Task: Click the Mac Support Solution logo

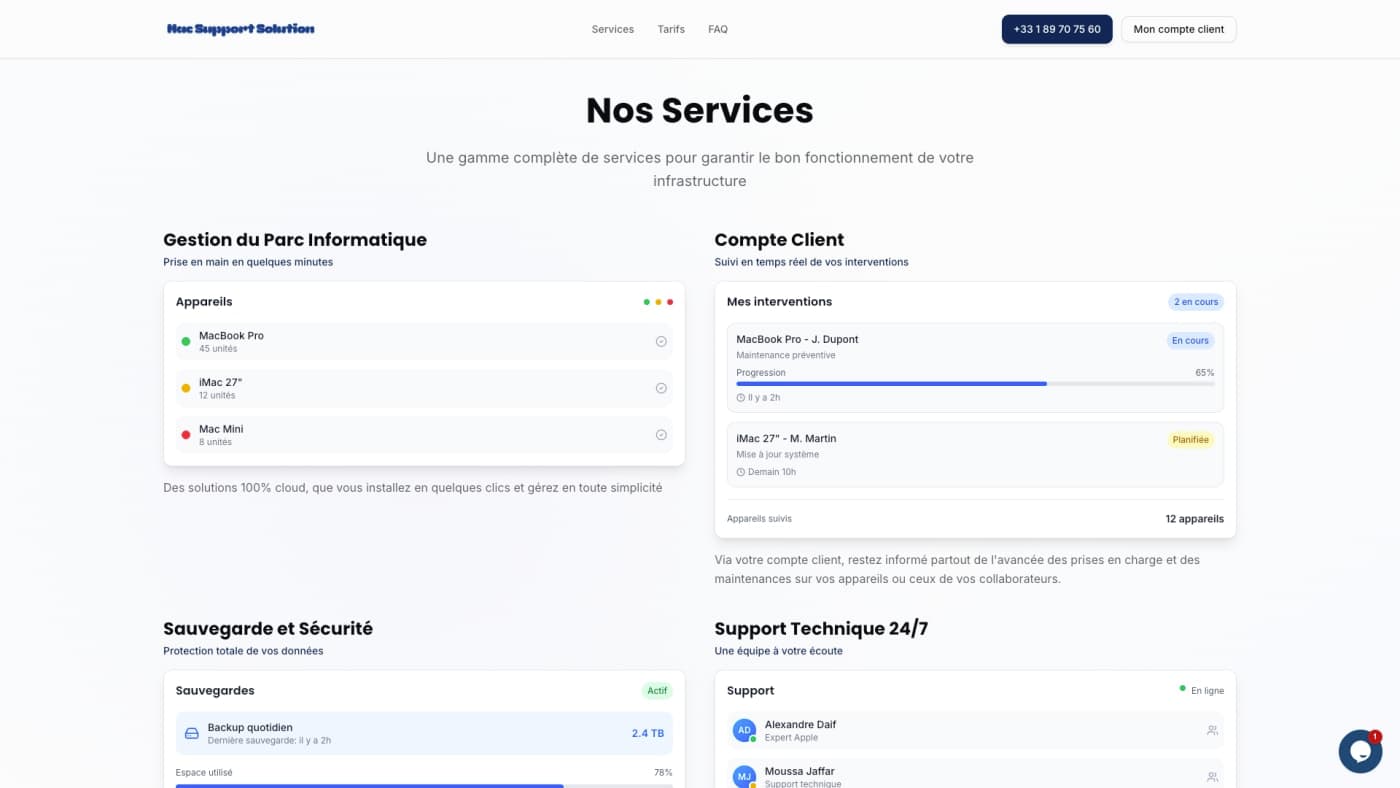Action: (x=240, y=29)
